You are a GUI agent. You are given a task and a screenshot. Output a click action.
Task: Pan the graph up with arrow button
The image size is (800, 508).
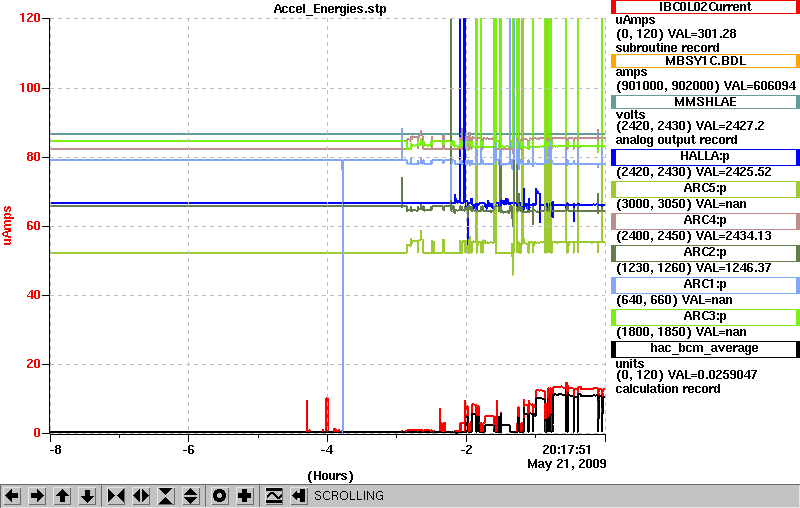point(62,496)
